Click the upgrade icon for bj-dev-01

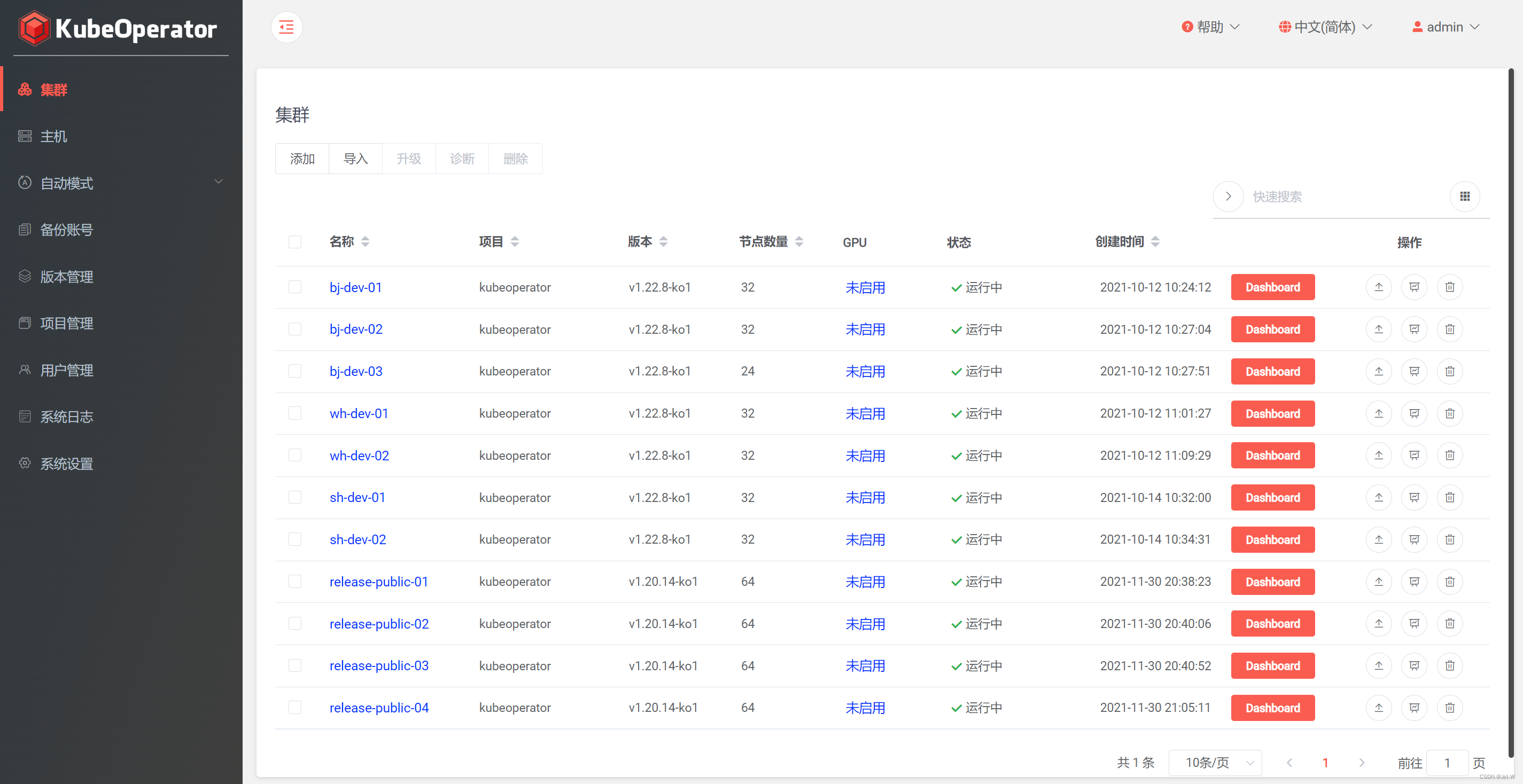1378,287
